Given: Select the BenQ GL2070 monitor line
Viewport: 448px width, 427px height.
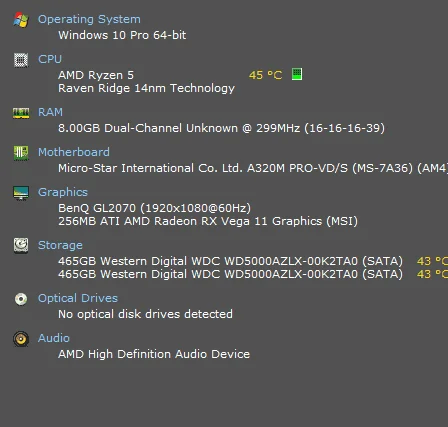Looking at the screenshot, I should click(x=154, y=208).
